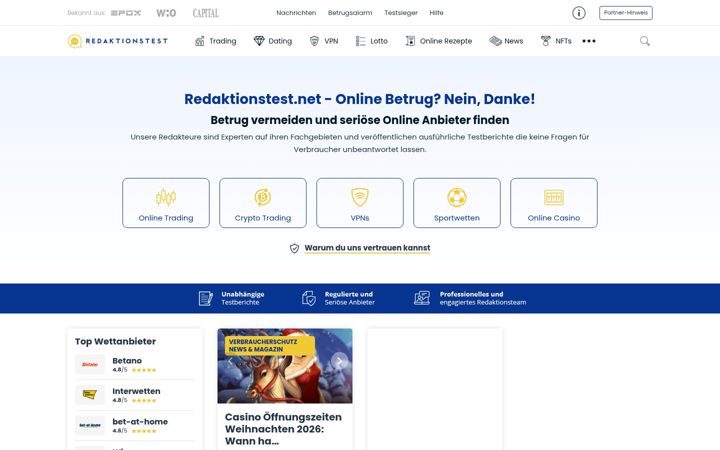This screenshot has width=720, height=450.
Task: Click the wifi shield VPNs icon
Action: click(360, 197)
